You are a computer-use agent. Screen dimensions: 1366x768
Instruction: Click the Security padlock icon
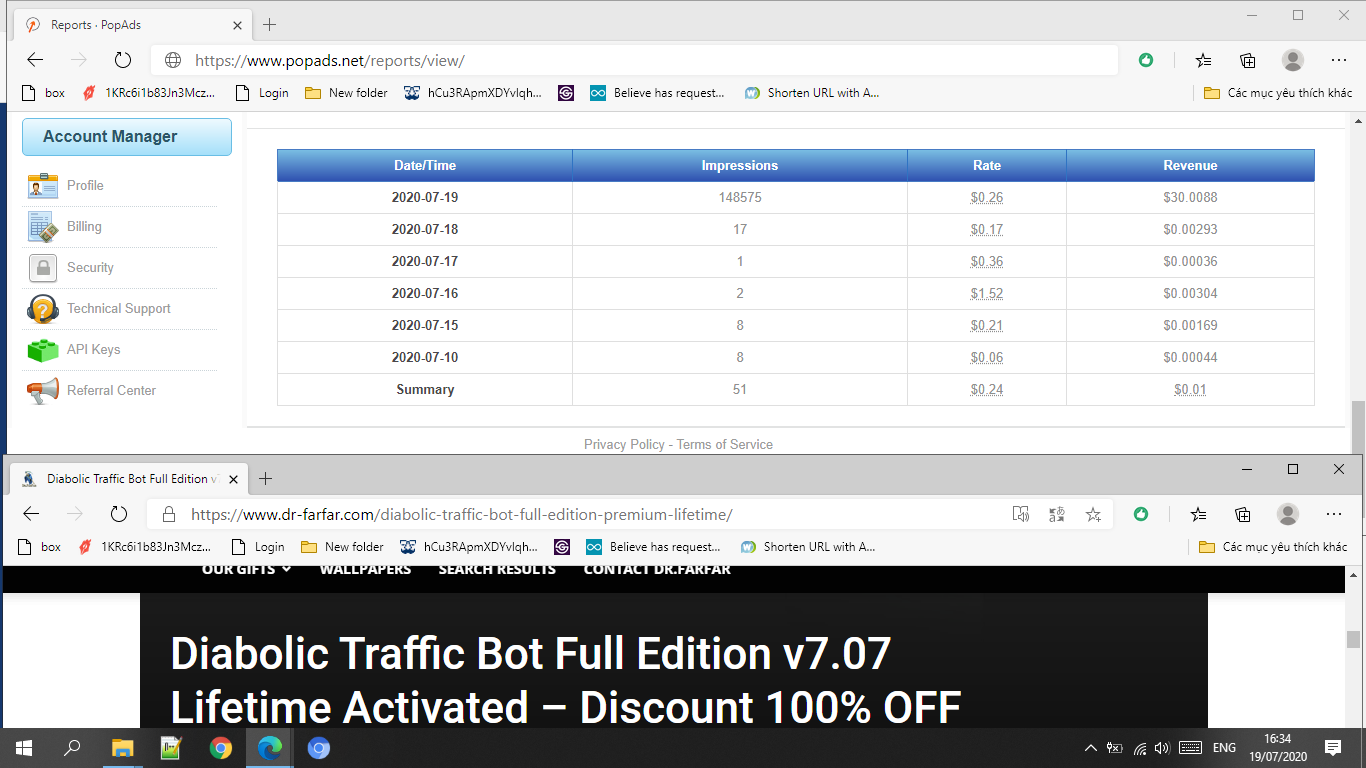[x=43, y=268]
